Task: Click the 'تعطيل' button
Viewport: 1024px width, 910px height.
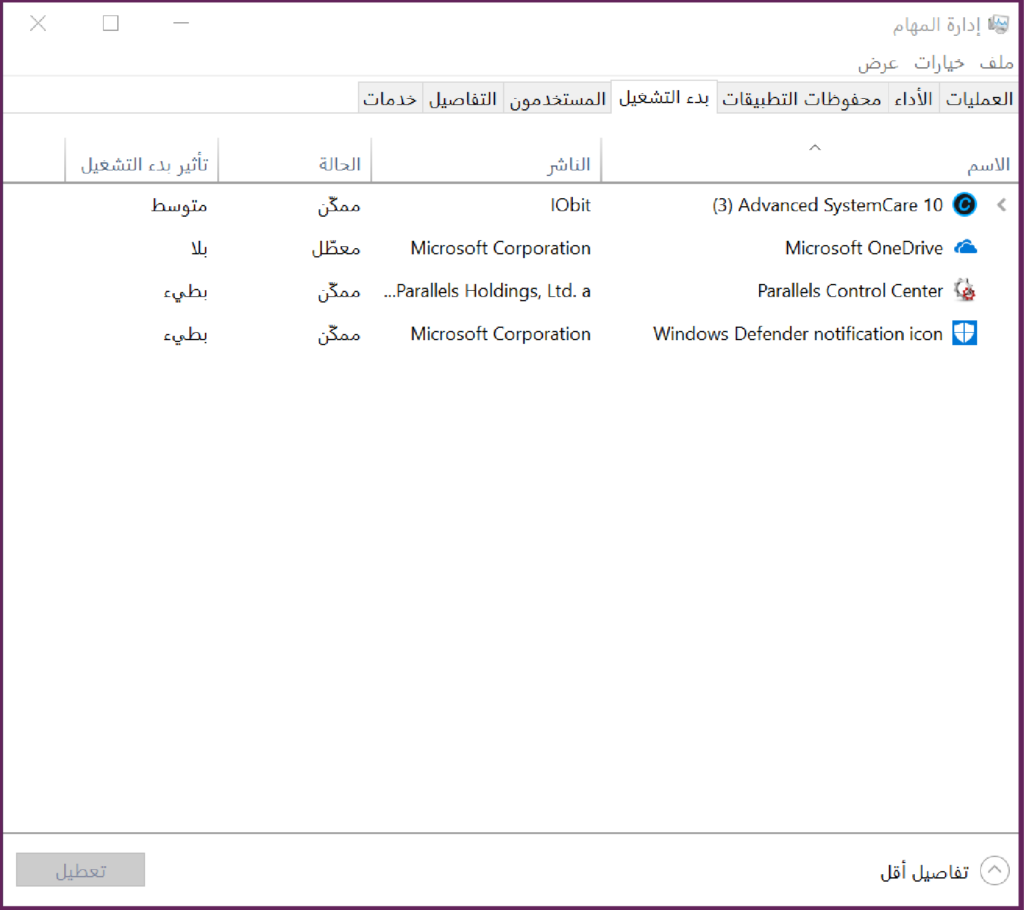Action: click(x=80, y=870)
